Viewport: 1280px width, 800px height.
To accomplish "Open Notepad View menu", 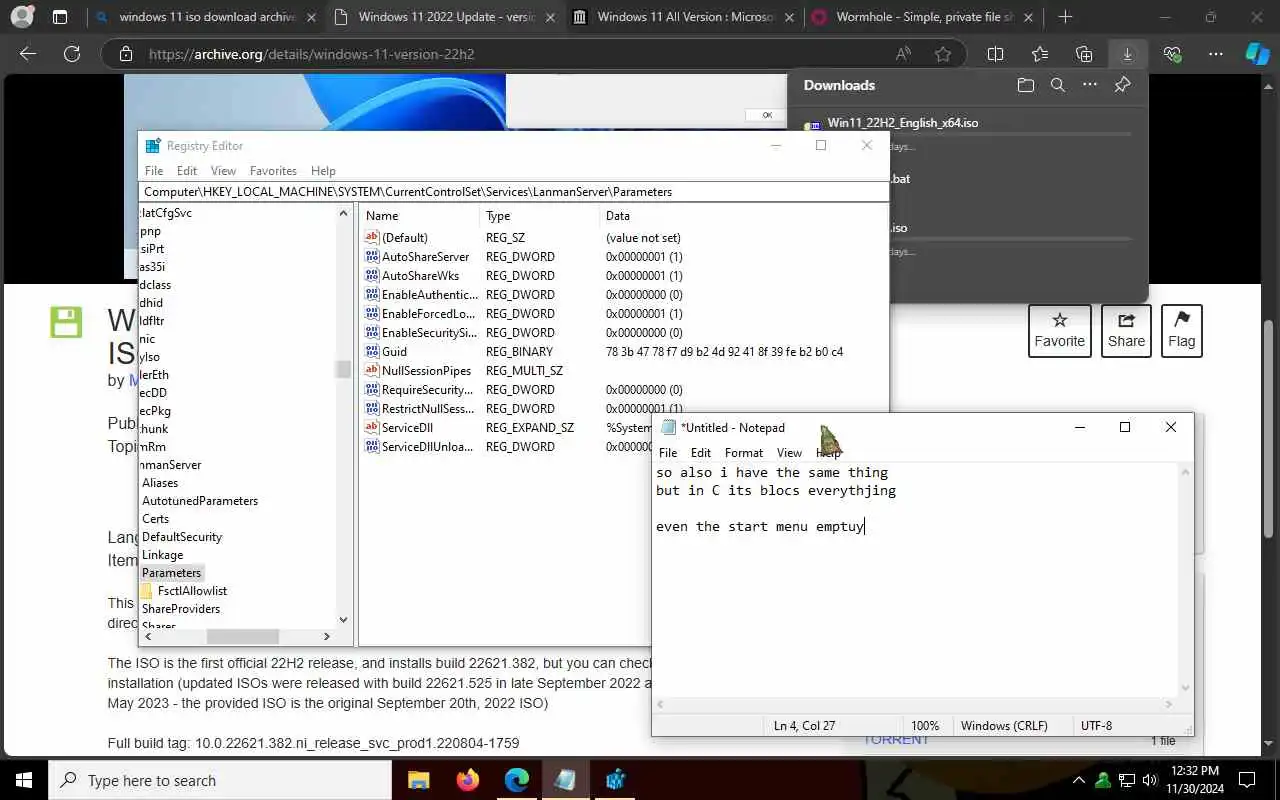I will coord(789,453).
